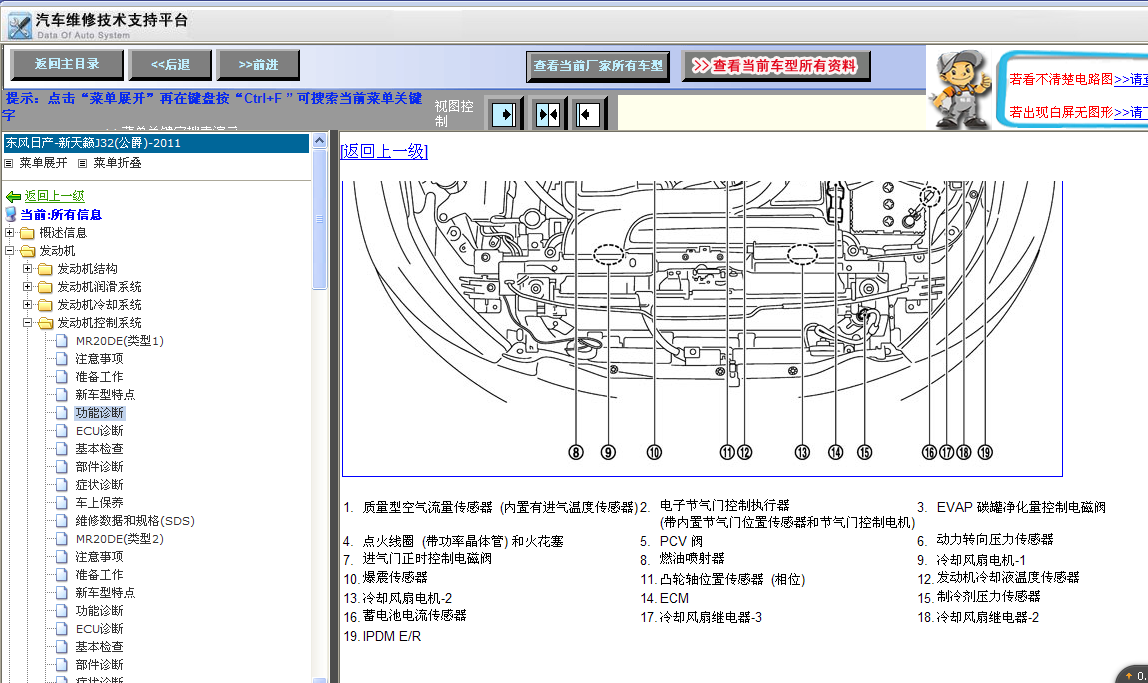This screenshot has height=683, width=1148.
Task: Collapse the 发动机控制系统 folder
Action: pos(27,322)
